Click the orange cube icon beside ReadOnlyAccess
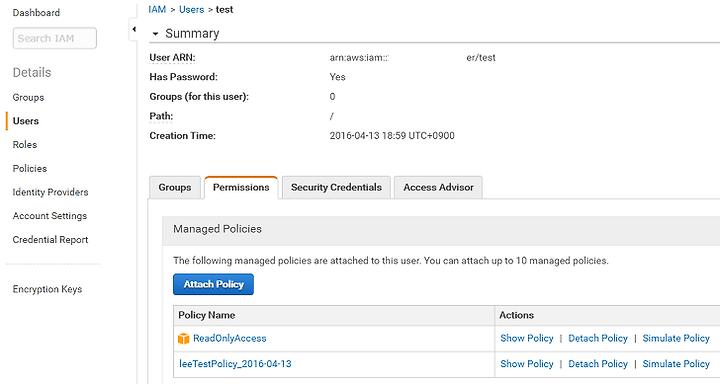Viewport: 720px width, 384px height. [183, 339]
